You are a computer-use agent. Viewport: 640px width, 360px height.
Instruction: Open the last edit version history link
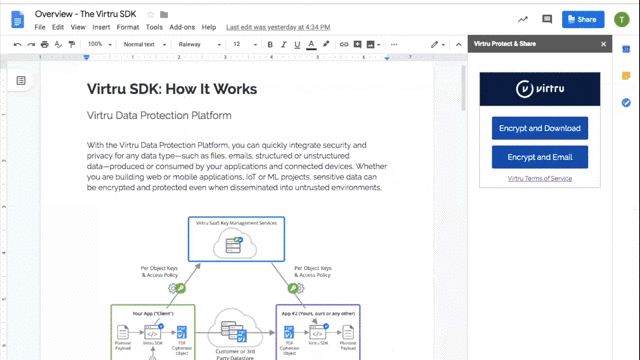tap(278, 27)
